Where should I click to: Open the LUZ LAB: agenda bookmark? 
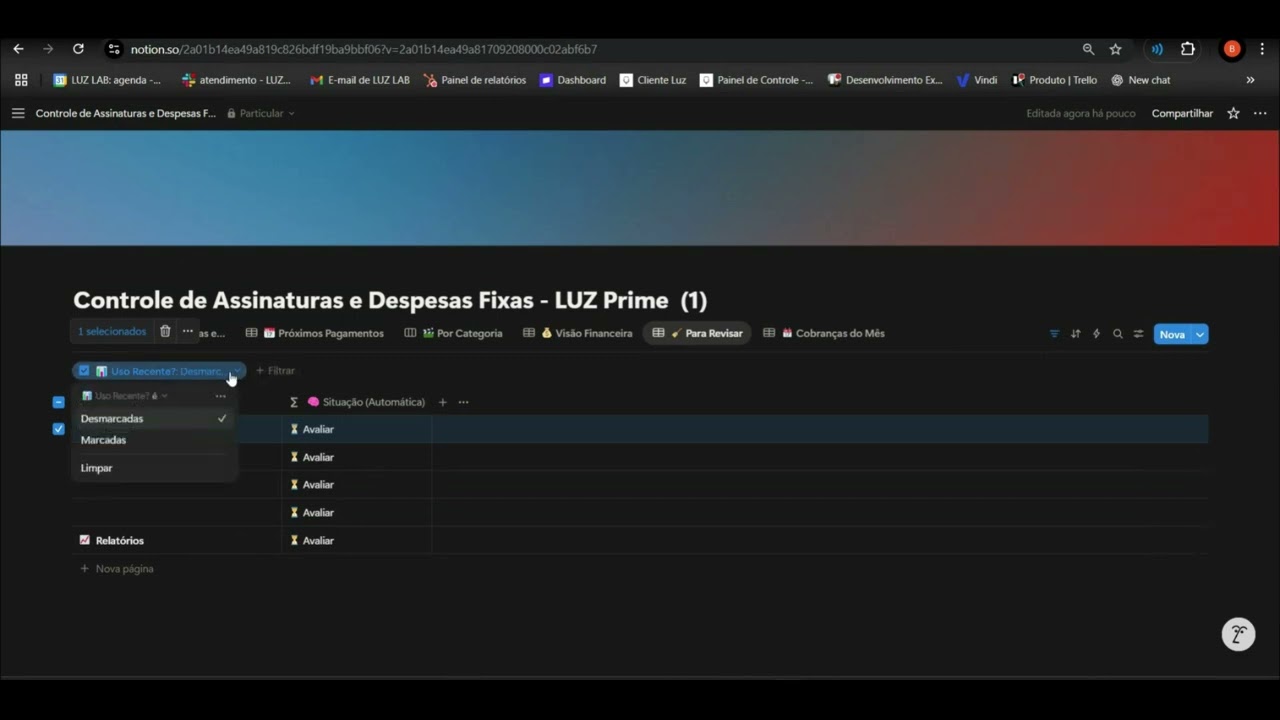[107, 80]
